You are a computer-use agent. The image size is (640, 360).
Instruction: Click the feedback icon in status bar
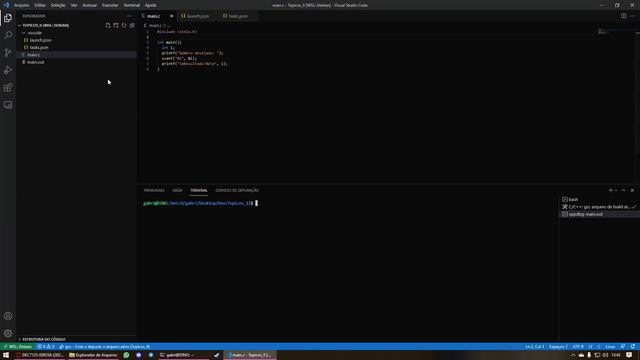(623, 347)
